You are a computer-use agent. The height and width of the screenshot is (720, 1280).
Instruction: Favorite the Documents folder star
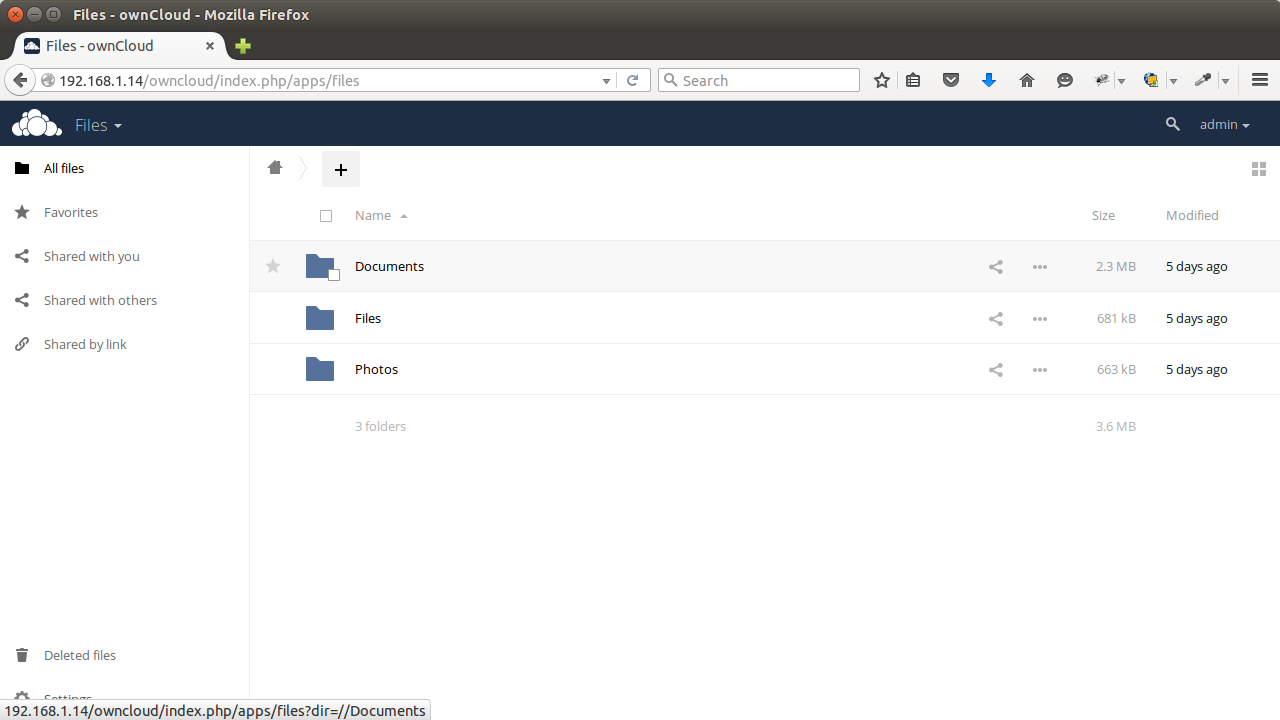[x=272, y=266]
